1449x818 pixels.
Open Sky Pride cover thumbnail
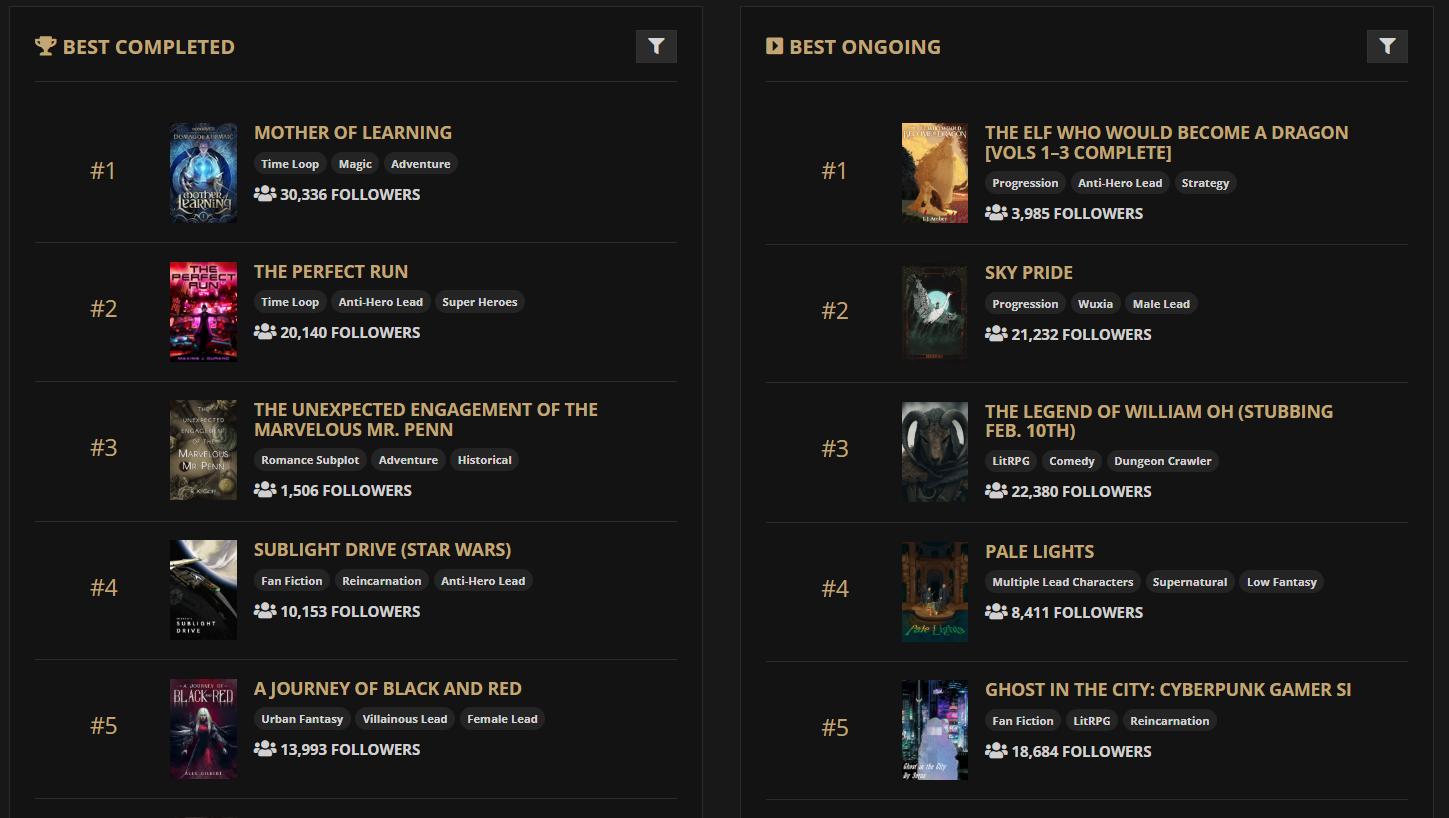[934, 312]
